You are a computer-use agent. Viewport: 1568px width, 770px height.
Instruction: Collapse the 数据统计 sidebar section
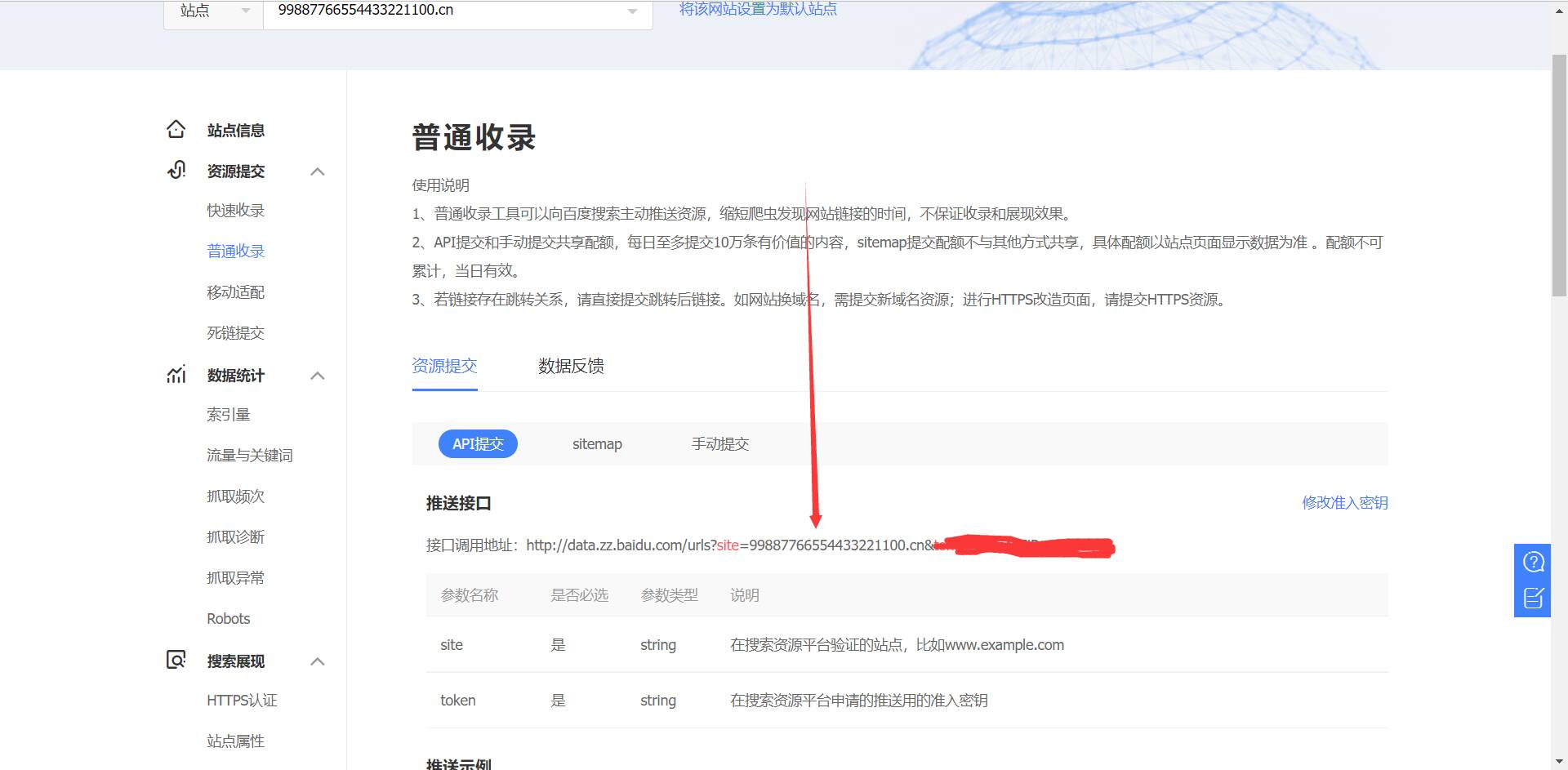pos(318,376)
